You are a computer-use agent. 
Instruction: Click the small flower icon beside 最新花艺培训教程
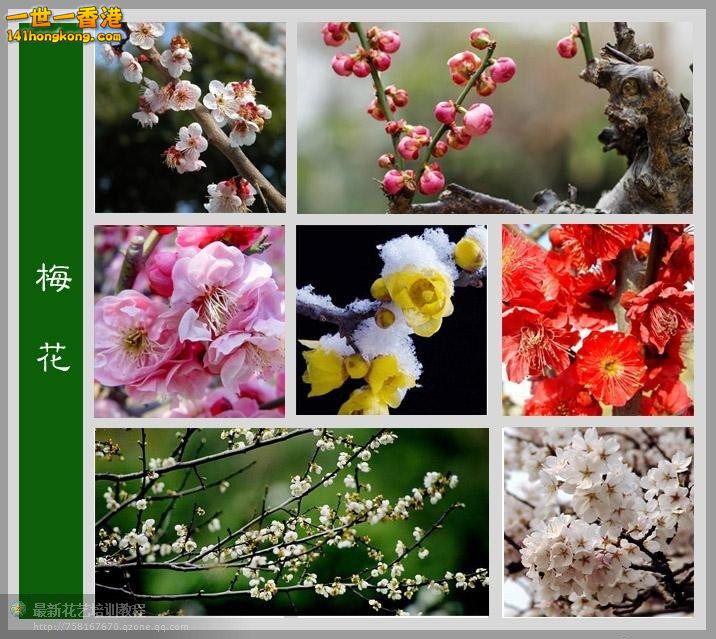[18, 609]
